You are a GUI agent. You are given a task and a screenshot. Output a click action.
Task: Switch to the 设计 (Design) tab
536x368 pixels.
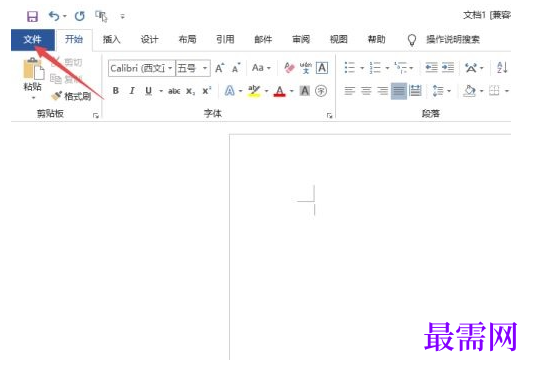tap(150, 40)
